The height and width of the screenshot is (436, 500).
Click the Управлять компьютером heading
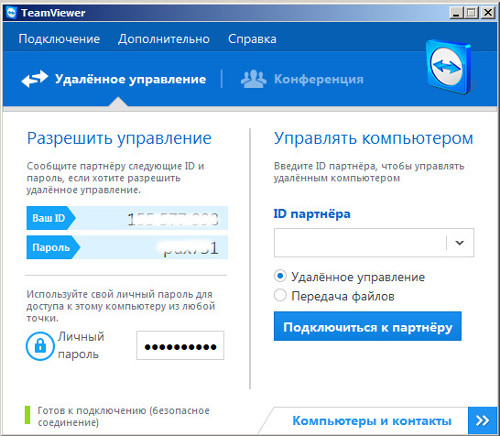click(373, 138)
